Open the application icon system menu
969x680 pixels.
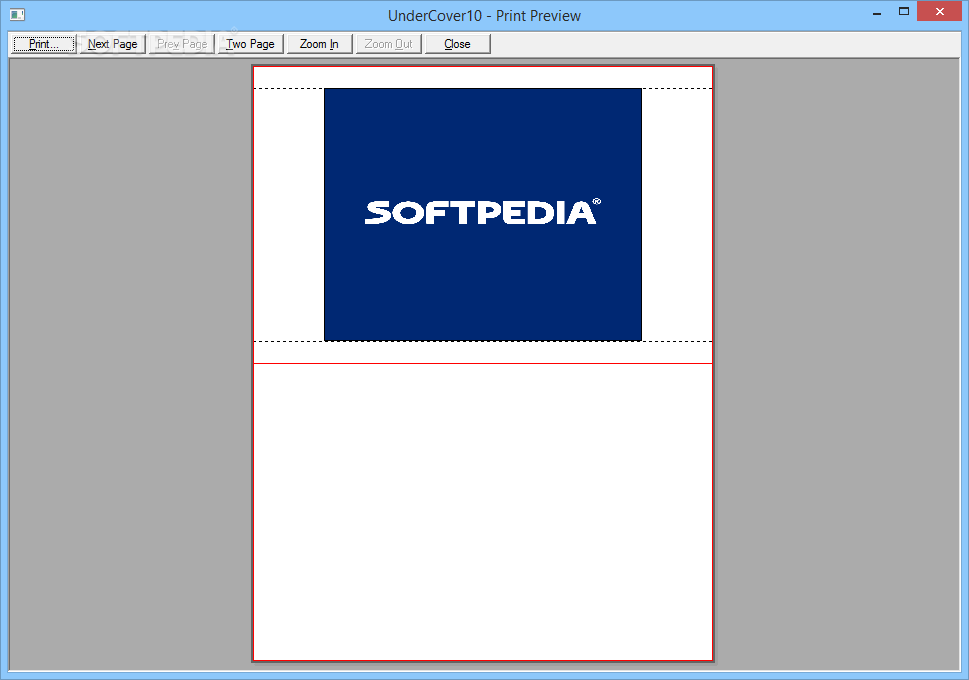pyautogui.click(x=17, y=14)
